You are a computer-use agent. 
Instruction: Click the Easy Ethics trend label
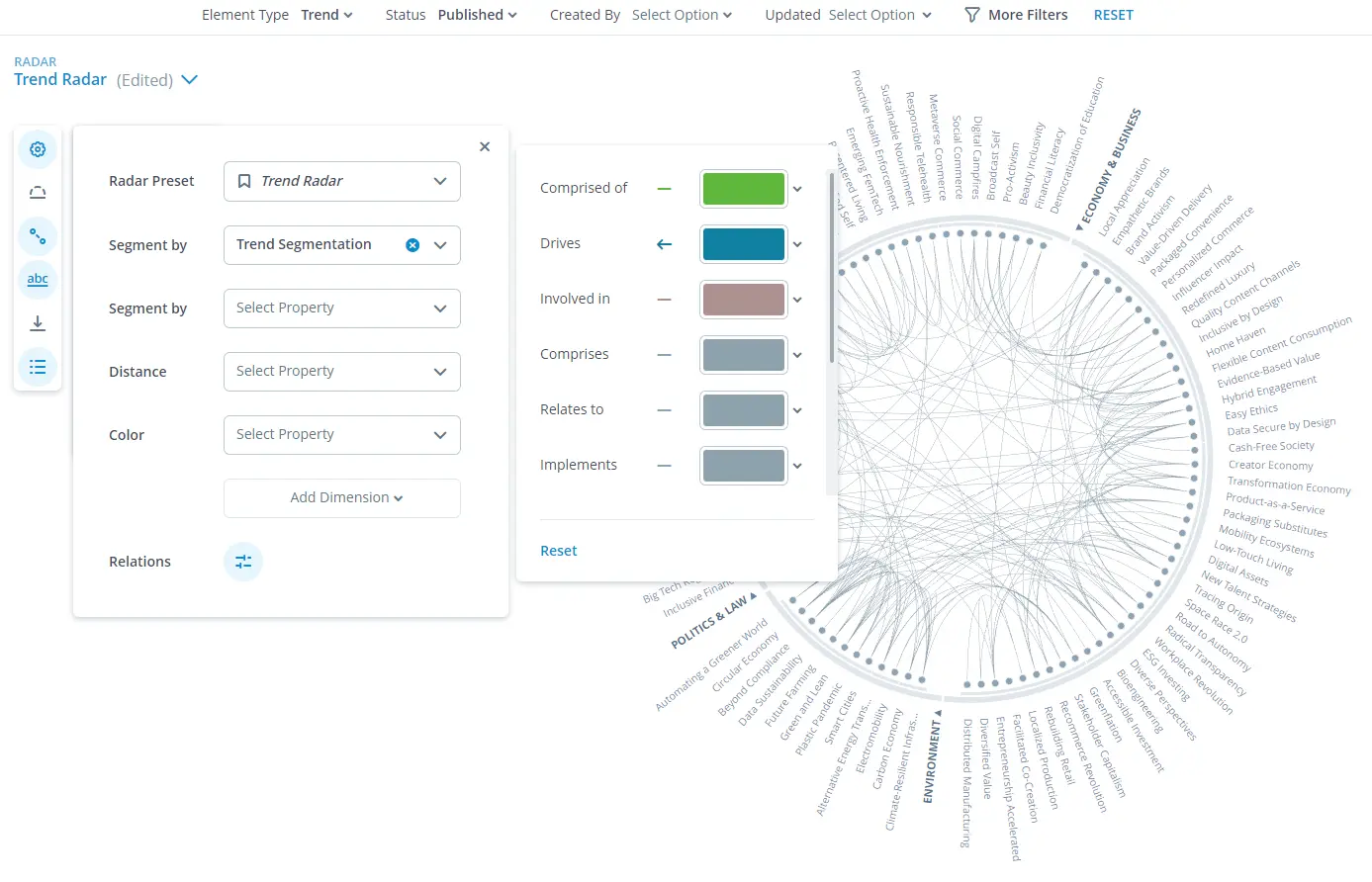tap(1251, 411)
